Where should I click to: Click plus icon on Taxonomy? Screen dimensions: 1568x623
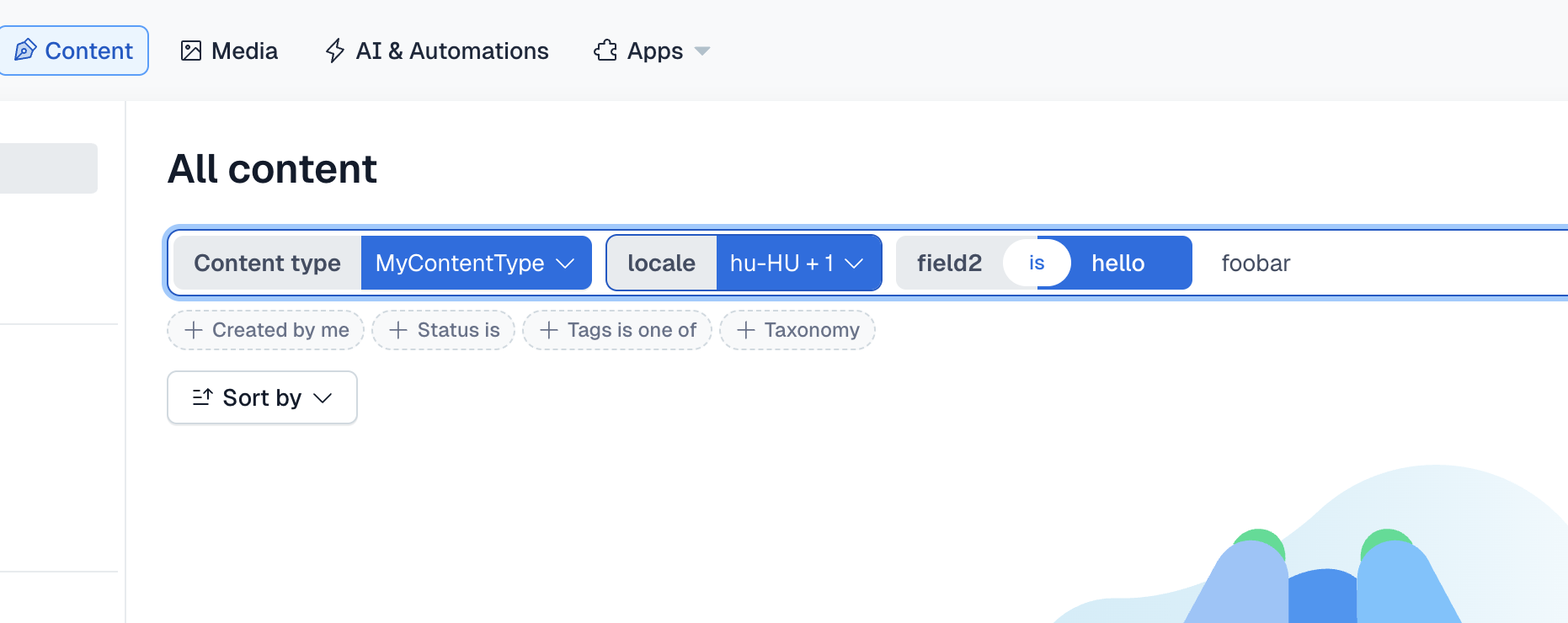click(746, 330)
